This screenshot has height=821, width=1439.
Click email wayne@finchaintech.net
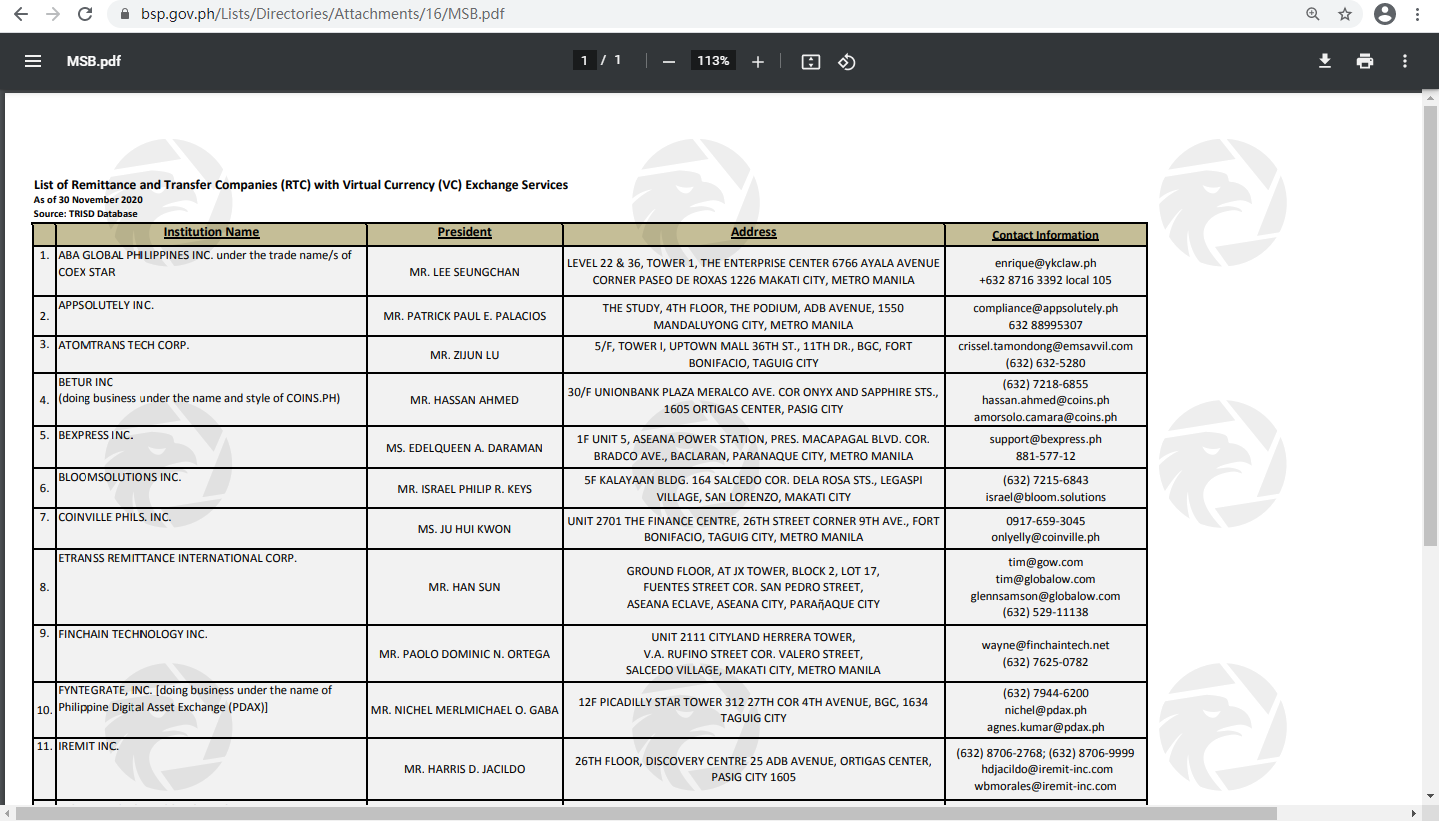pyautogui.click(x=1045, y=645)
